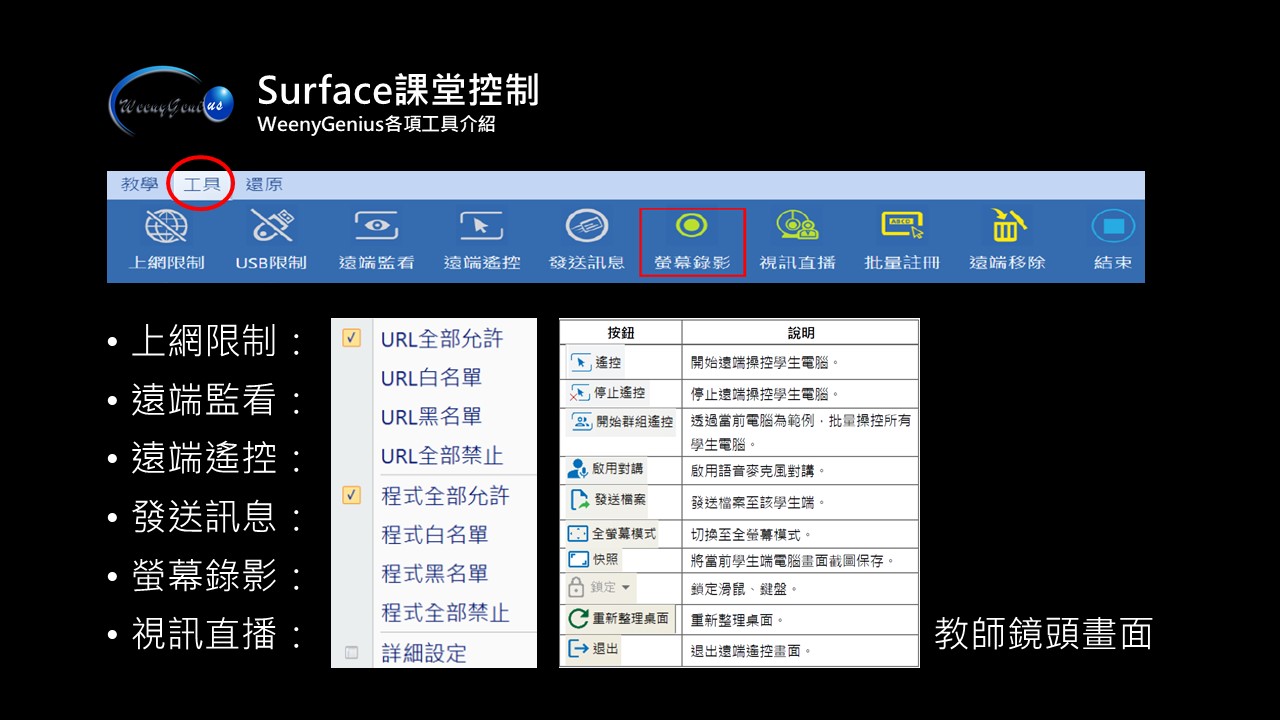Click the WeenyGenius各項工具介紹 subtitle
Image resolution: width=1280 pixels, height=720 pixels.
coord(376,124)
